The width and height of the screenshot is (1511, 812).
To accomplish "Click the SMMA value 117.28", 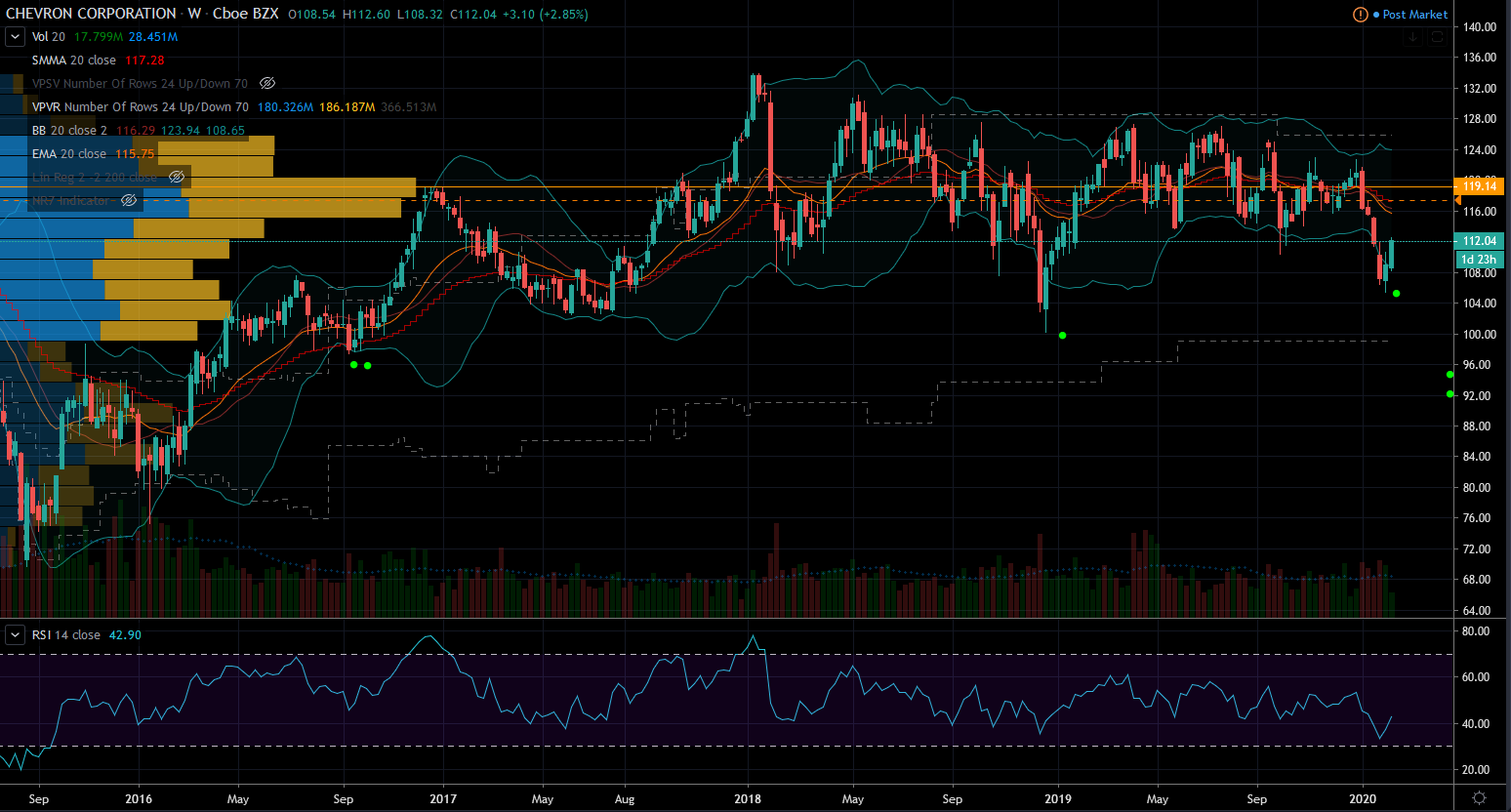I will pos(144,61).
